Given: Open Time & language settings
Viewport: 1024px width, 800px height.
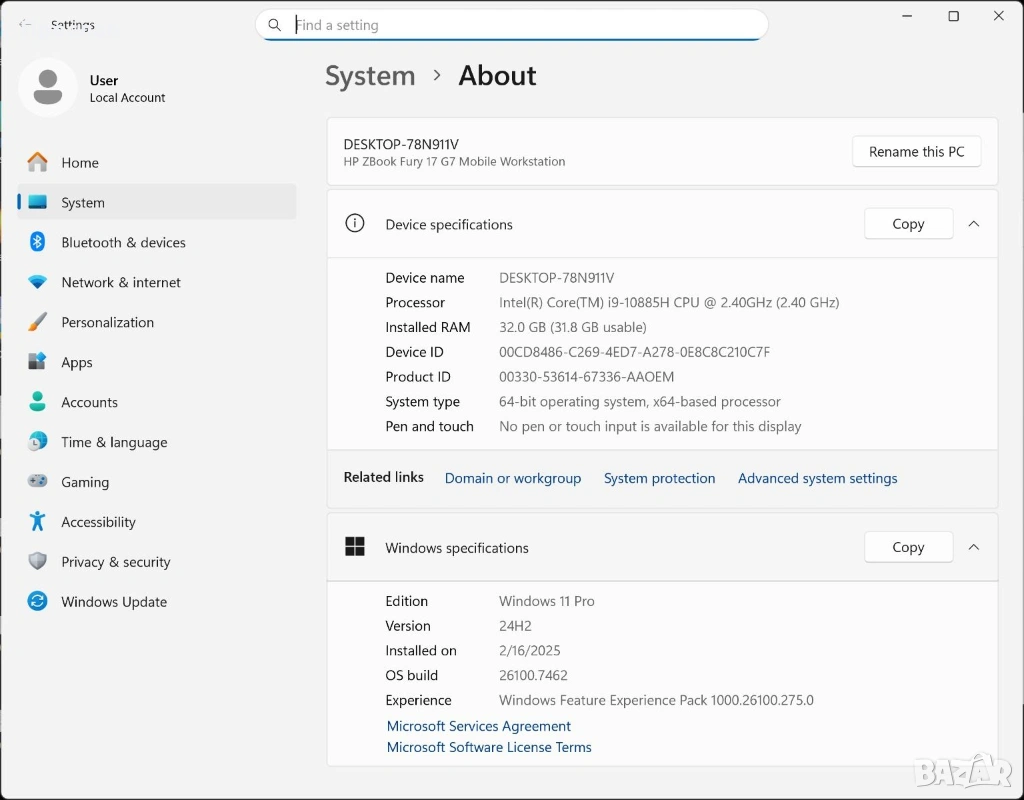Looking at the screenshot, I should [114, 442].
